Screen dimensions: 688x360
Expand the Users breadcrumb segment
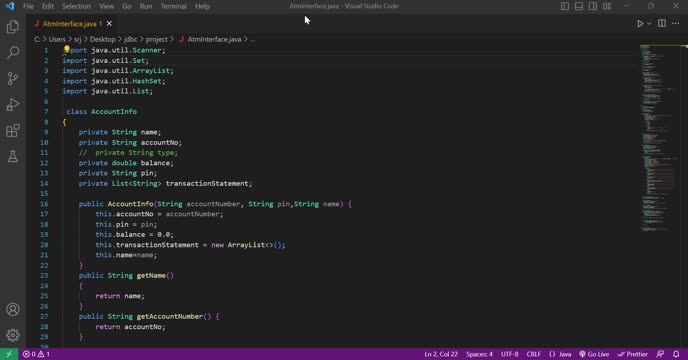coord(57,39)
